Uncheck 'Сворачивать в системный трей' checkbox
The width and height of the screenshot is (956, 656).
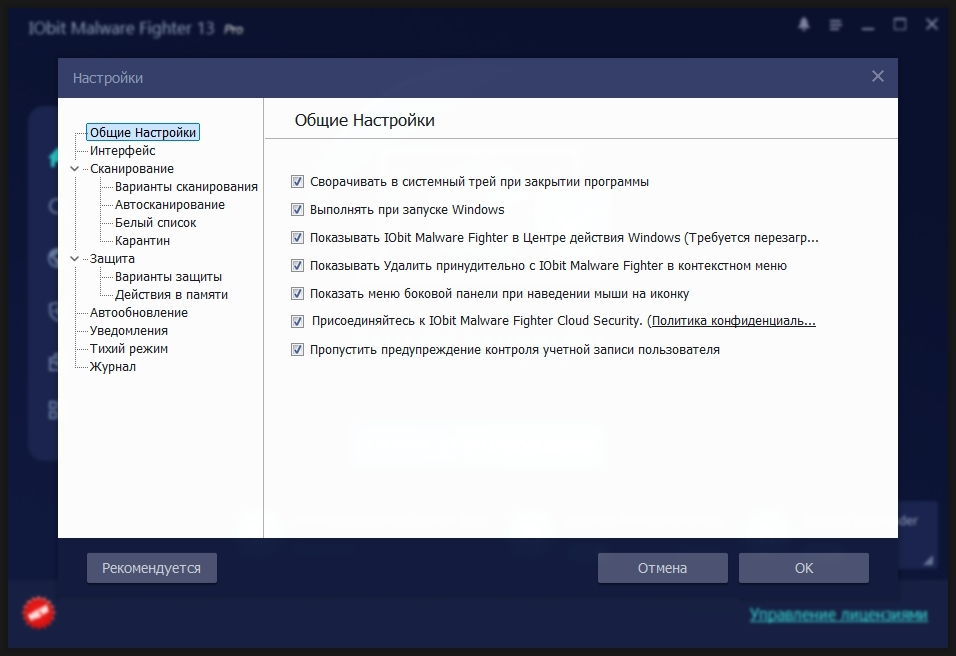tap(297, 182)
